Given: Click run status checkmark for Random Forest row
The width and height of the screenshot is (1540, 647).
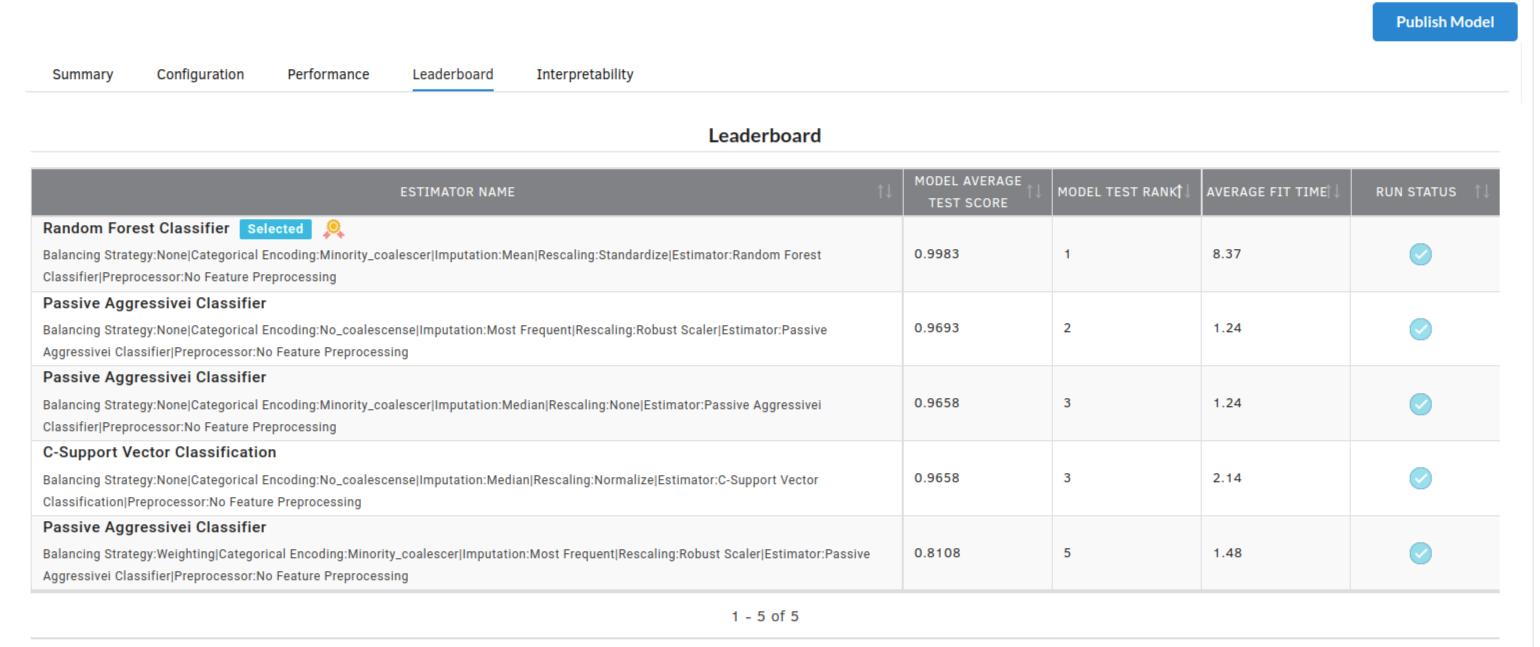Looking at the screenshot, I should point(1420,254).
